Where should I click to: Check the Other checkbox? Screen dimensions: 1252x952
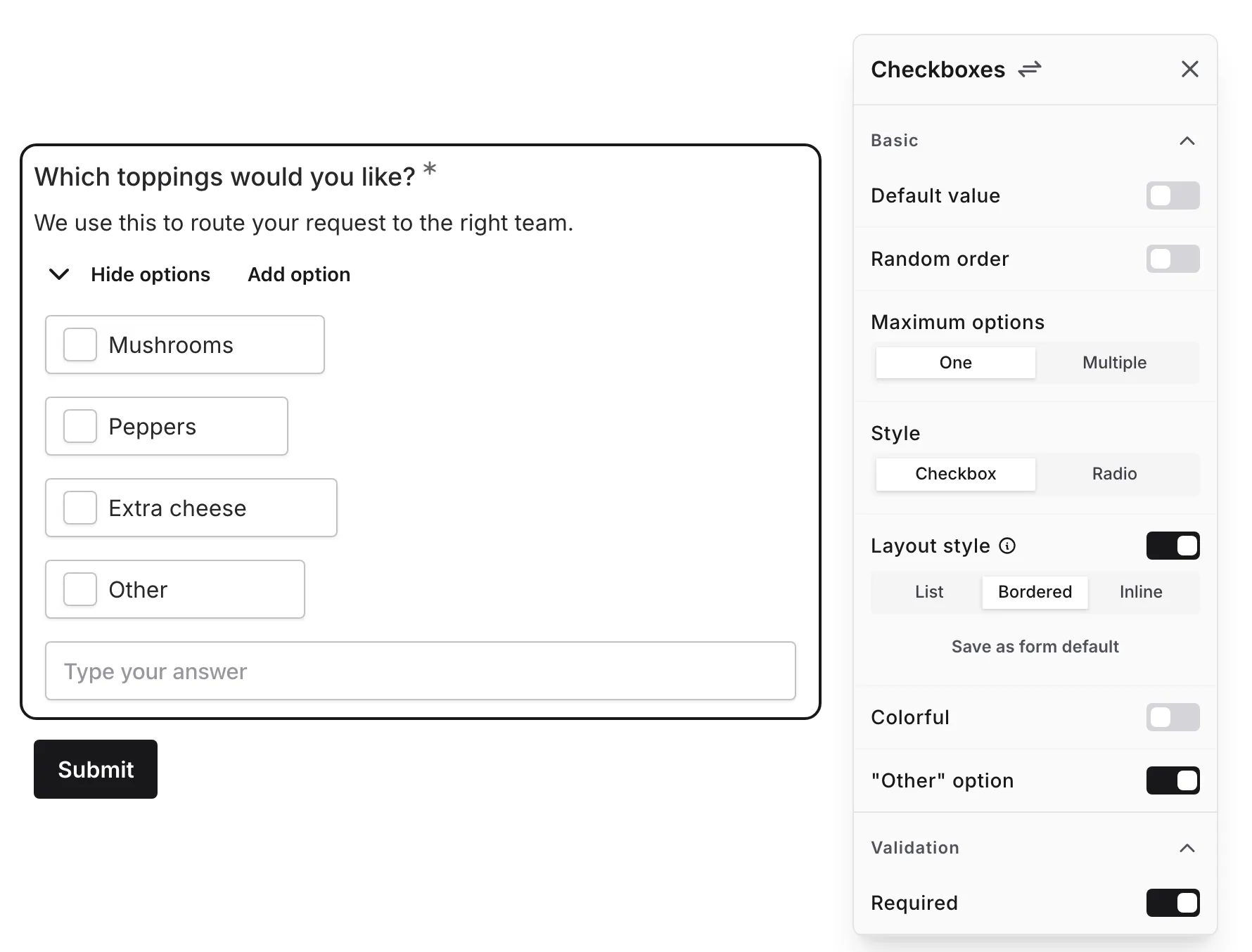[80, 589]
